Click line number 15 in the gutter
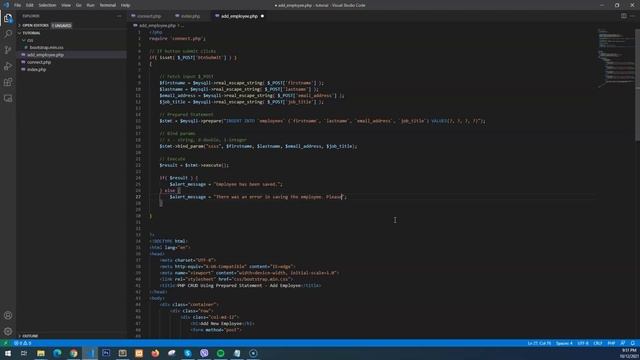640x360 pixels. click(138, 121)
